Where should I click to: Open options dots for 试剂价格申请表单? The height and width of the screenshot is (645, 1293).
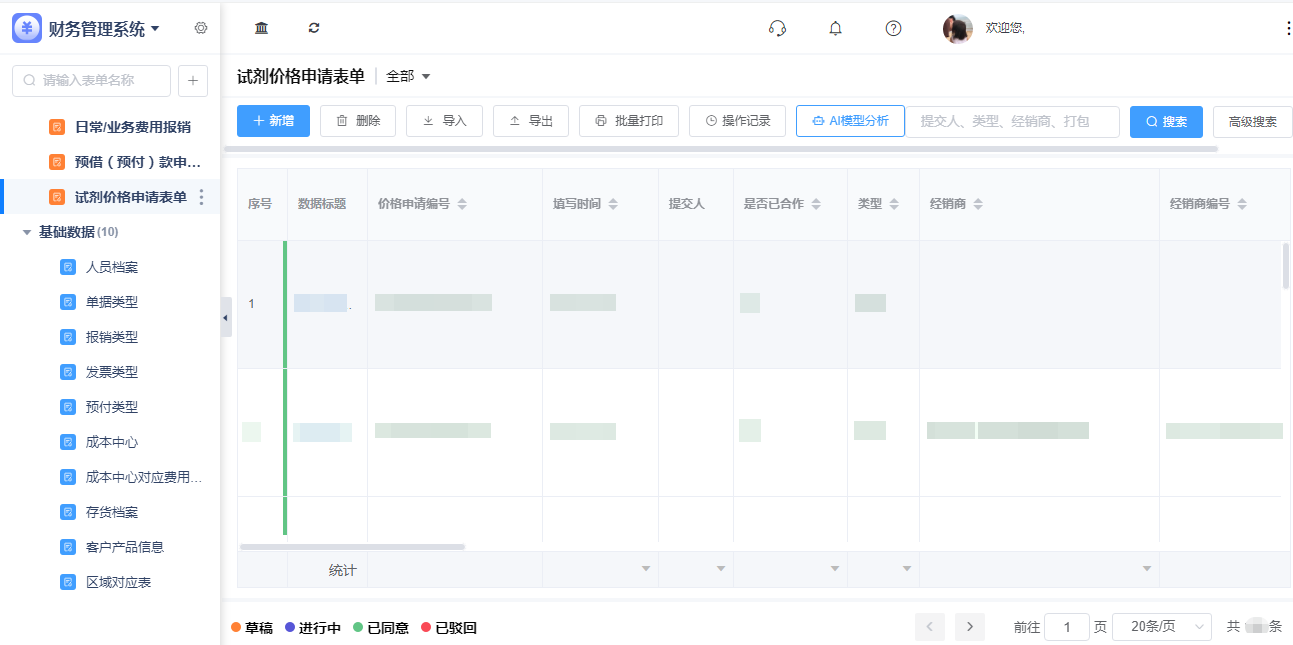pyautogui.click(x=201, y=197)
